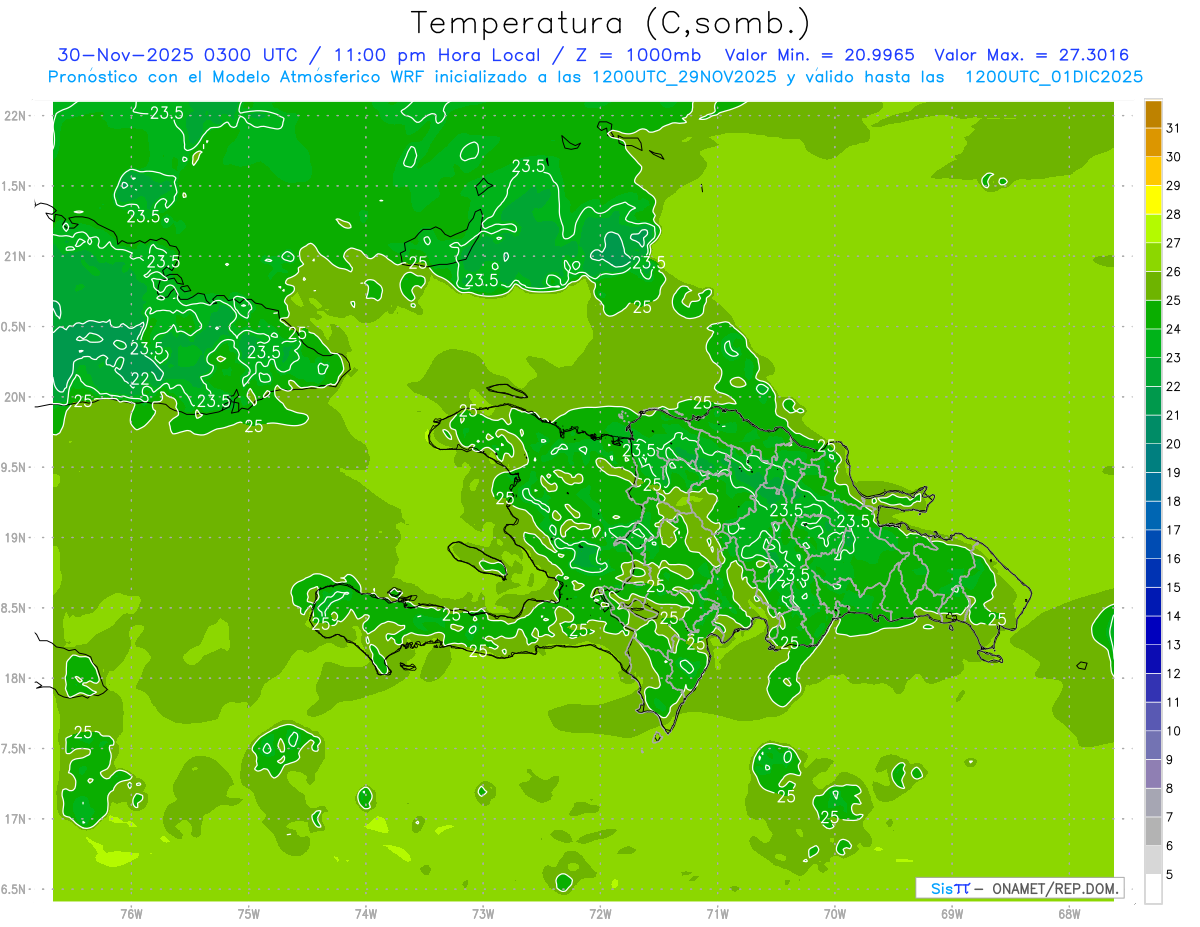This screenshot has width=1200, height=927.
Task: Click the legend value 23
Action: [x=1174, y=358]
